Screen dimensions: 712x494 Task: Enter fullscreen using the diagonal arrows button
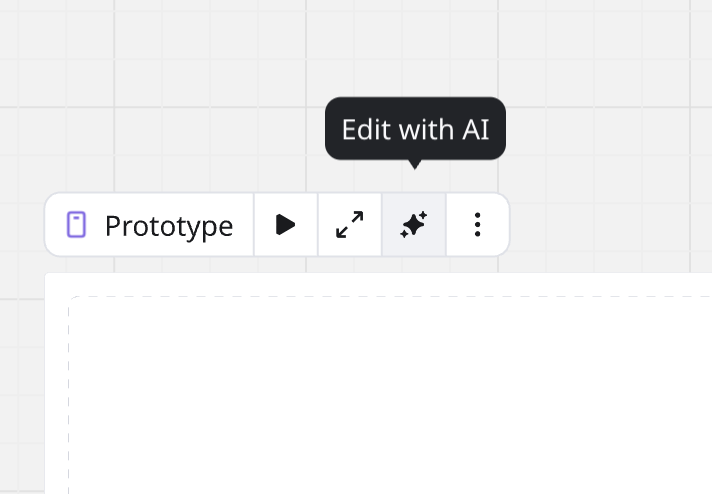[x=350, y=225]
